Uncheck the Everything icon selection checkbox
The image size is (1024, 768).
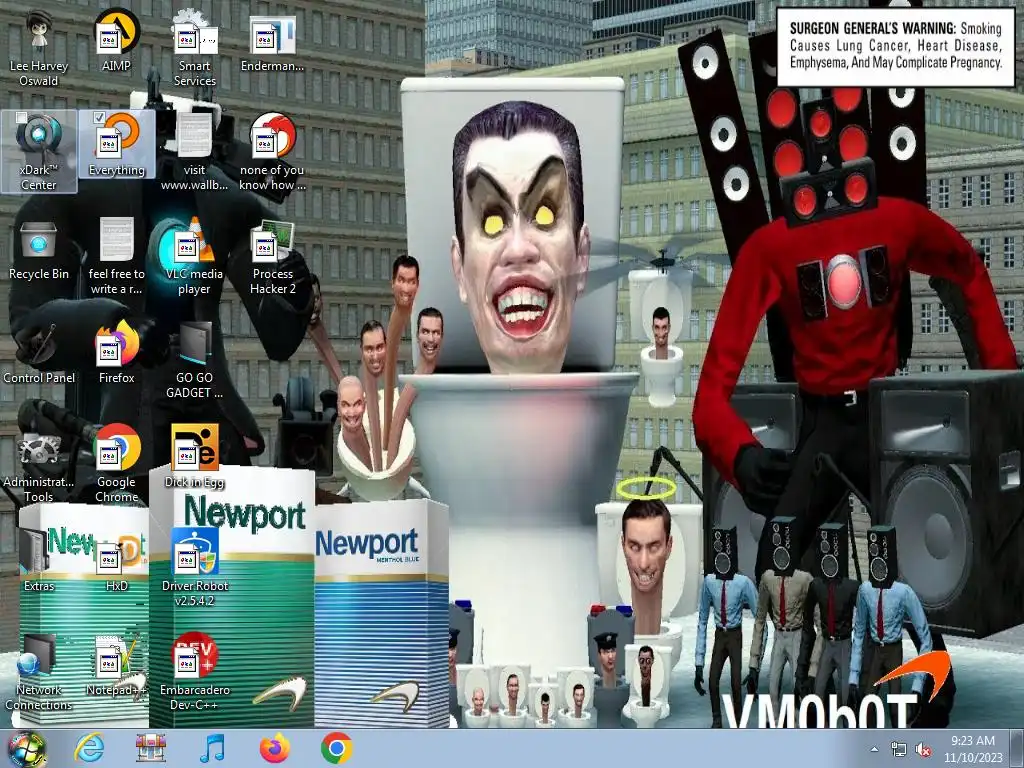[99, 118]
